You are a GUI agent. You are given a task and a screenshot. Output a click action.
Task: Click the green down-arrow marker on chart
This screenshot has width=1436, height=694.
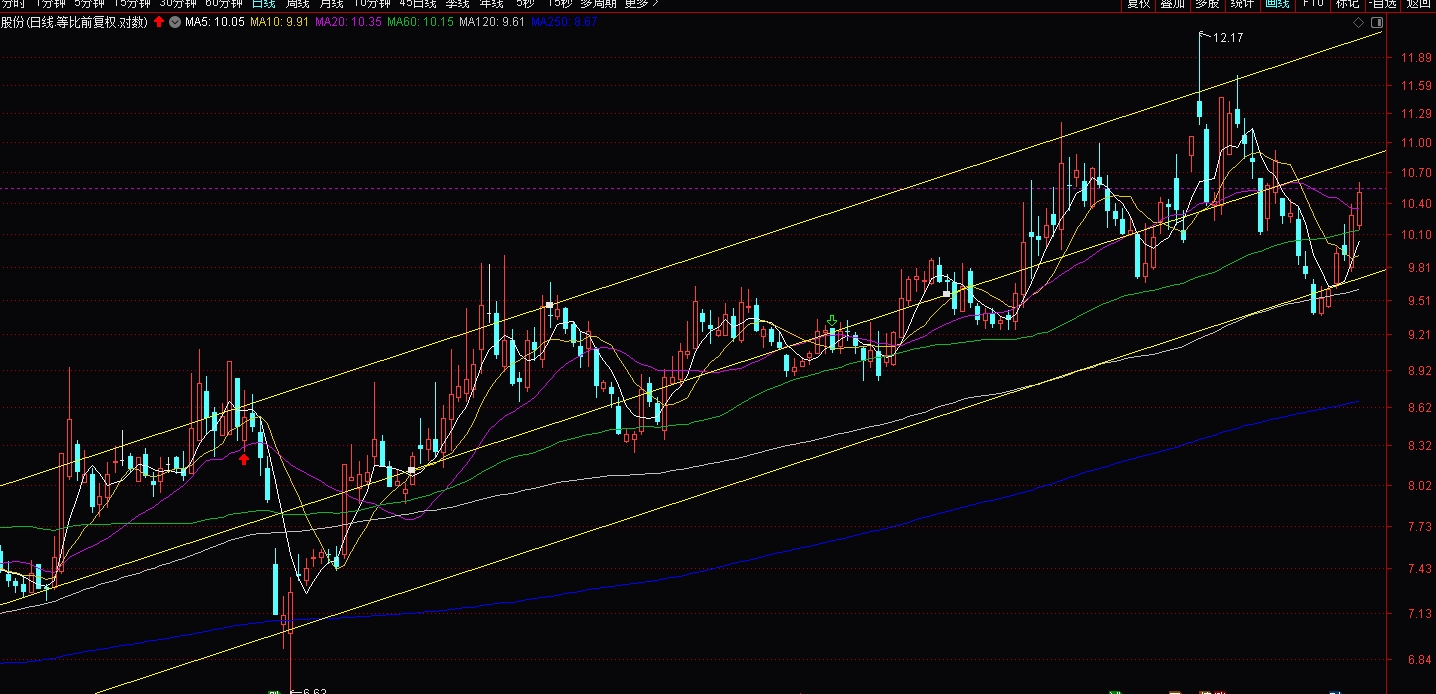pos(832,321)
